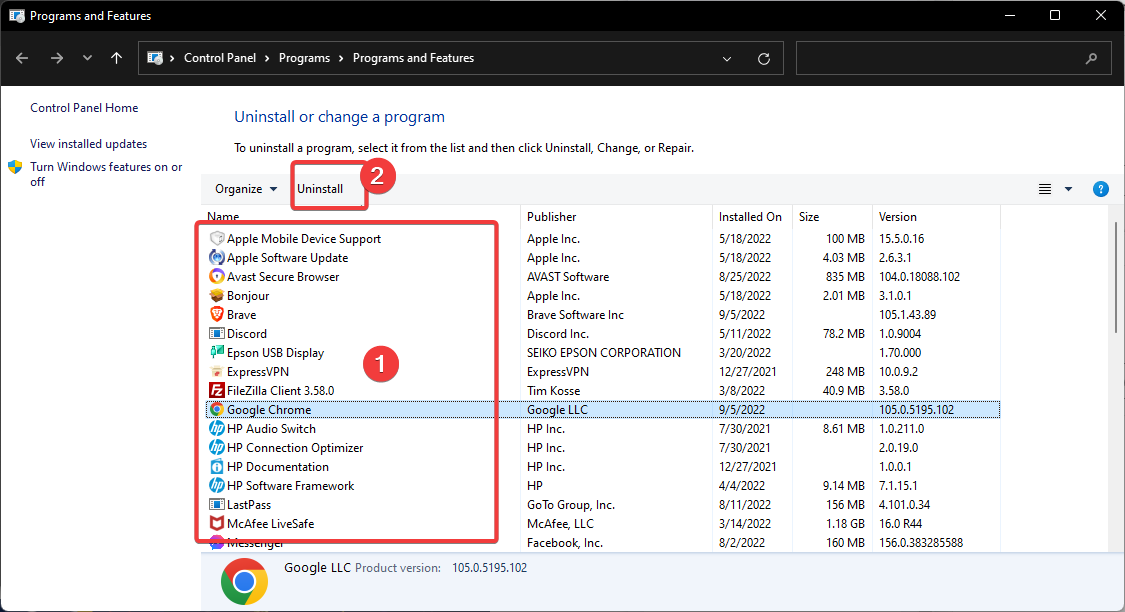Select the Discord program name
The image size is (1125, 612).
pyautogui.click(x=247, y=334)
